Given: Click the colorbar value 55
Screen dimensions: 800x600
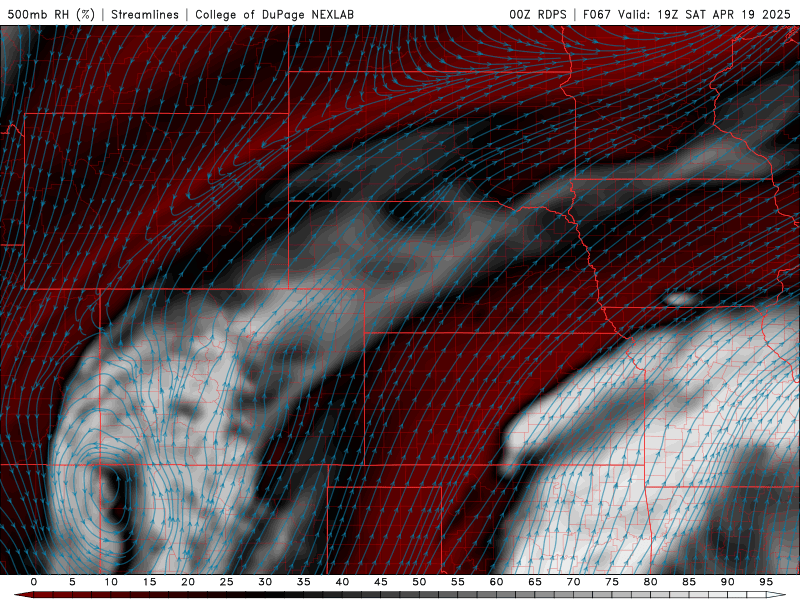Looking at the screenshot, I should tap(458, 582).
